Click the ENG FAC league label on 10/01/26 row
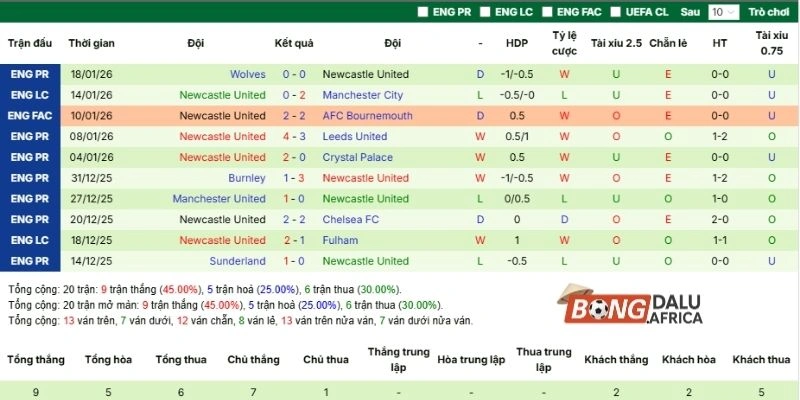The width and height of the screenshot is (800, 400). 28,116
